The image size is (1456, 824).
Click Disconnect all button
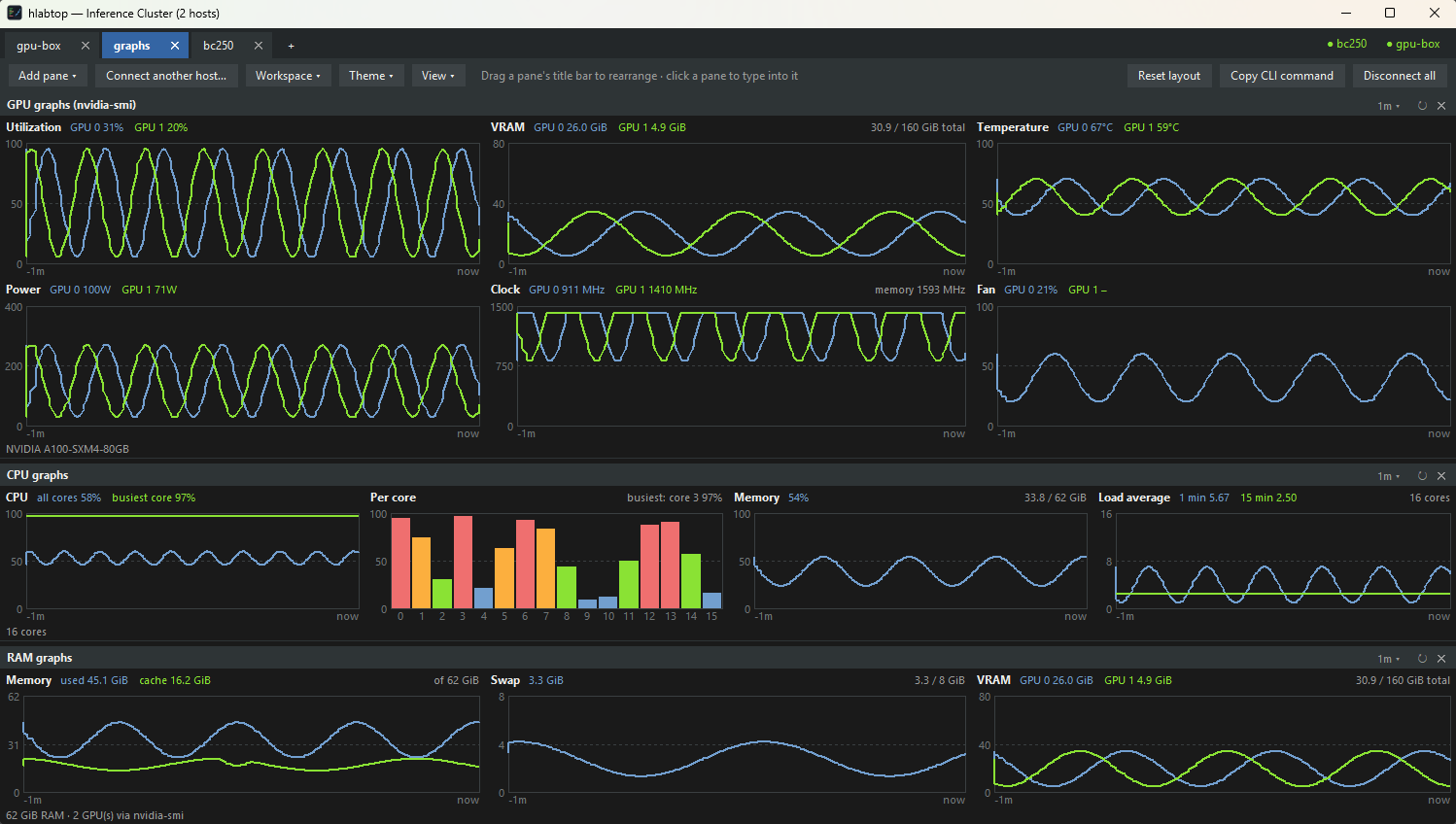click(1400, 76)
